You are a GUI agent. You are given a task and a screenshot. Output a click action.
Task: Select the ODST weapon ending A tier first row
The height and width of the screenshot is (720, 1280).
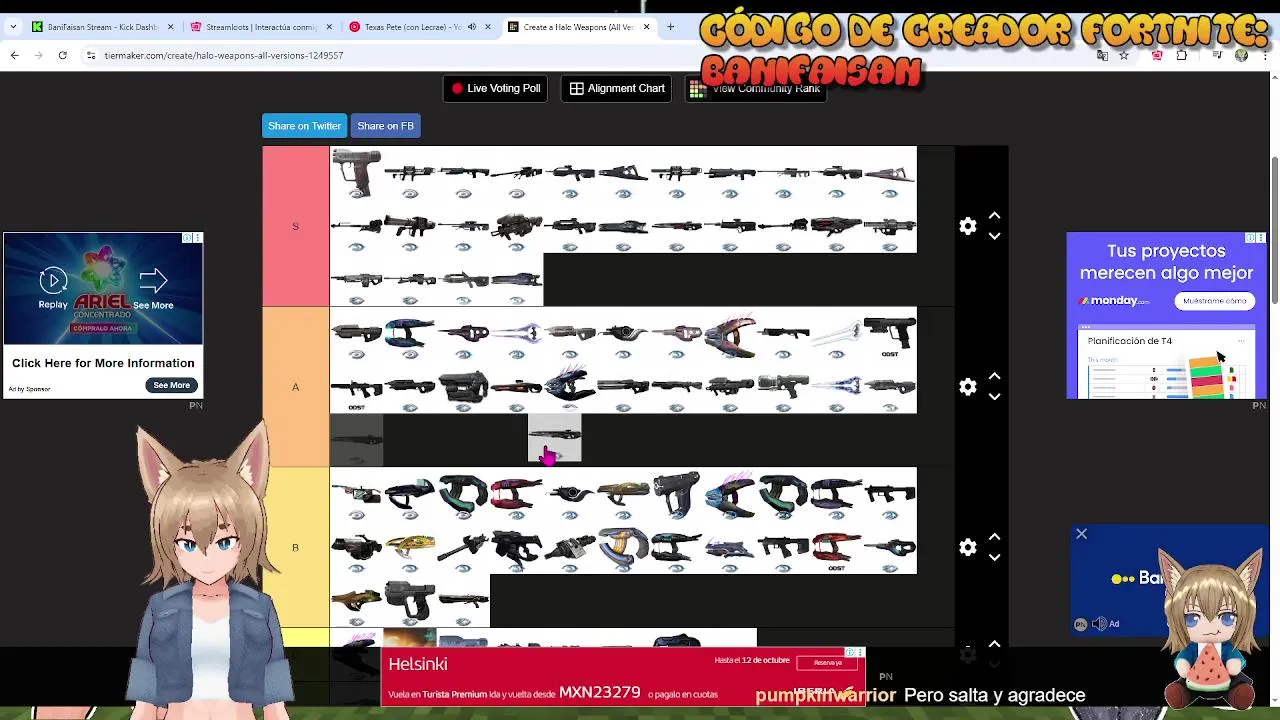tap(890, 334)
